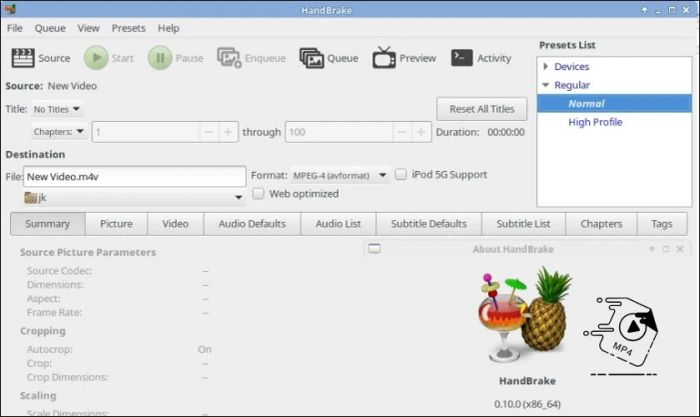700x417 pixels.
Task: Toggle the Web optimized checkbox
Action: (258, 193)
